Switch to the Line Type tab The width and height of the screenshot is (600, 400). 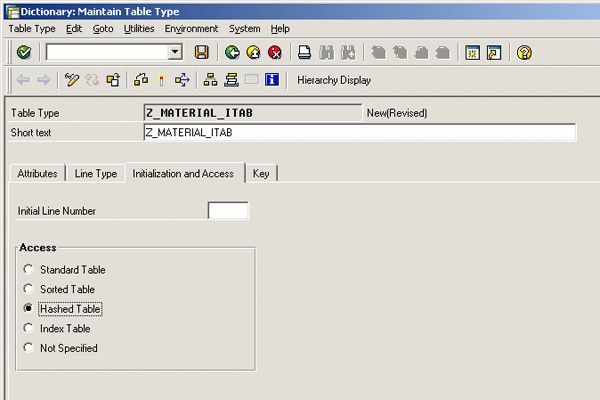coord(96,173)
